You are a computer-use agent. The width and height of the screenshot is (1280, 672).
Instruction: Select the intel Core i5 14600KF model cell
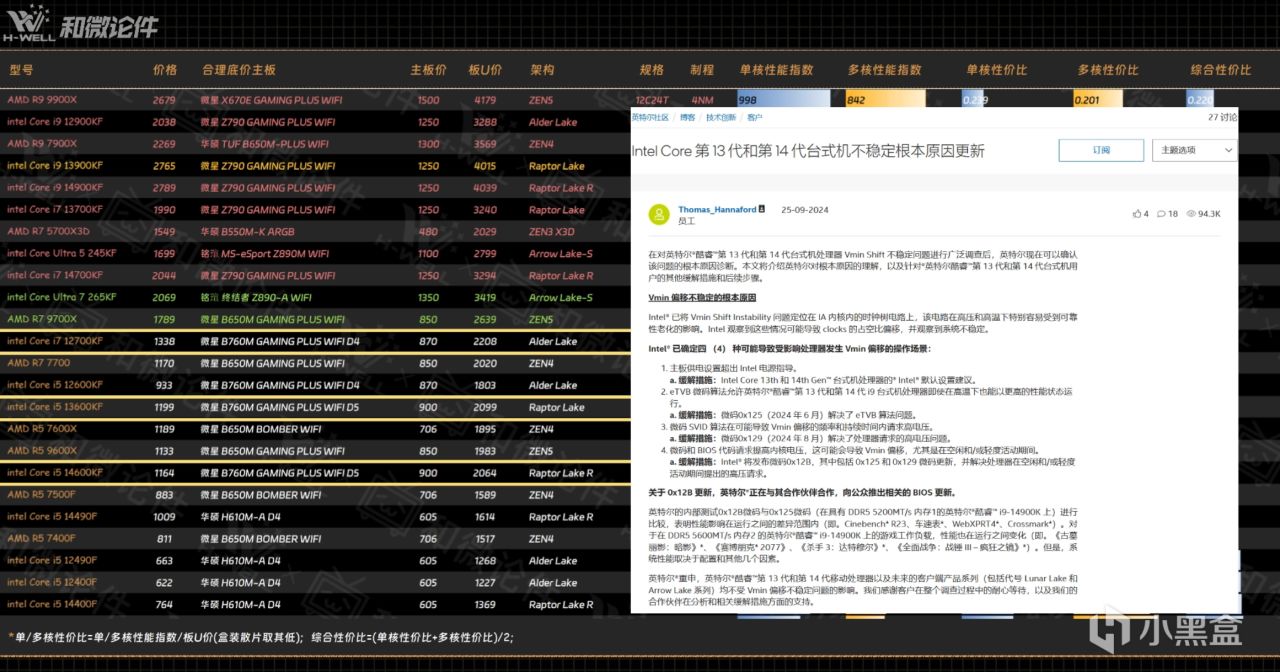coord(55,473)
